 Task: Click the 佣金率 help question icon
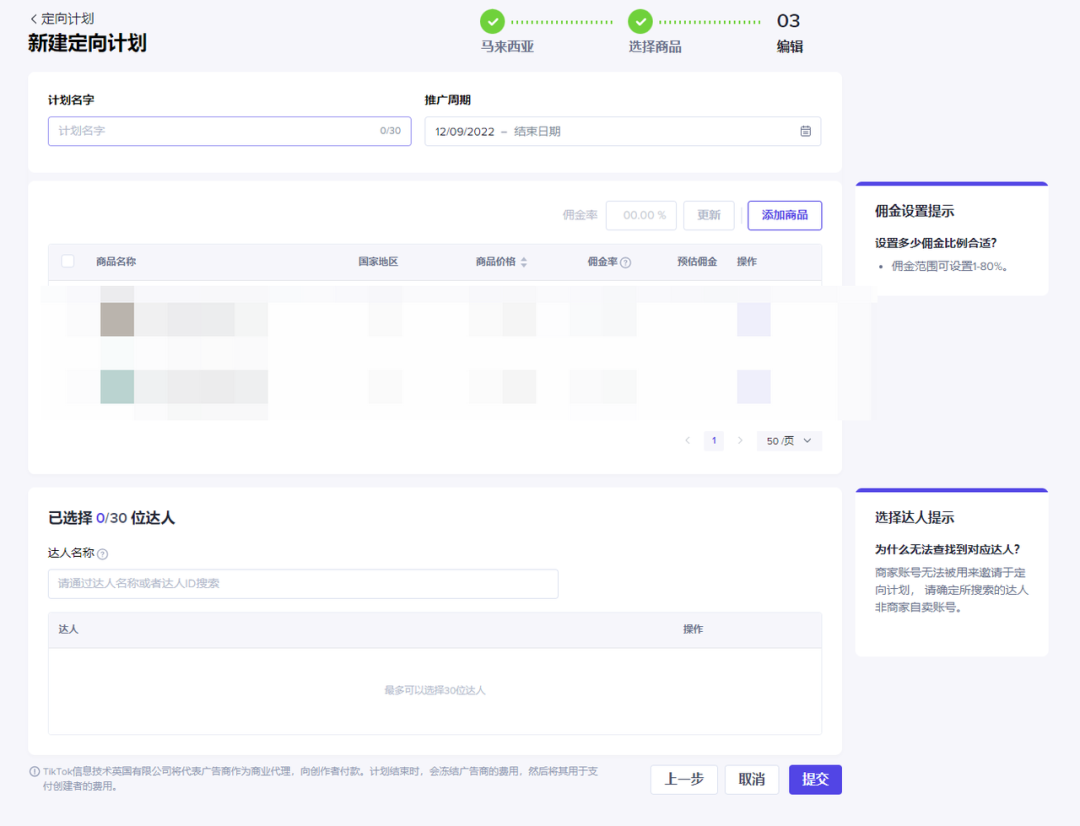(x=626, y=262)
